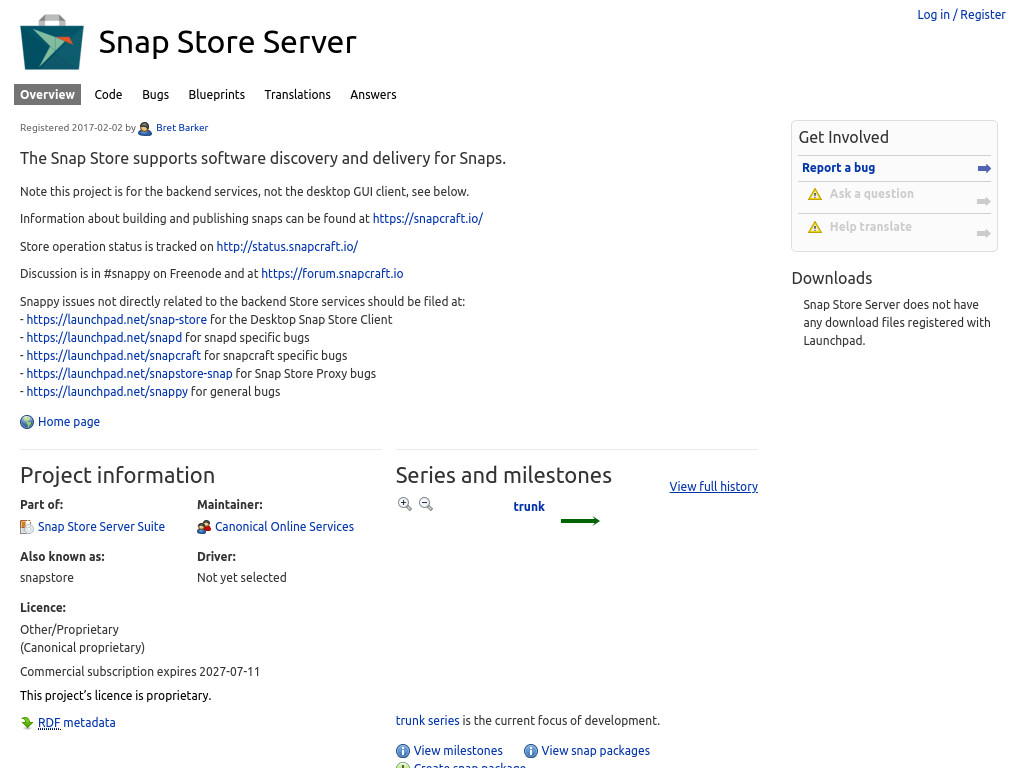This screenshot has height=768, width=1024.
Task: Click the globe icon next to Home page
Action: click(x=27, y=422)
